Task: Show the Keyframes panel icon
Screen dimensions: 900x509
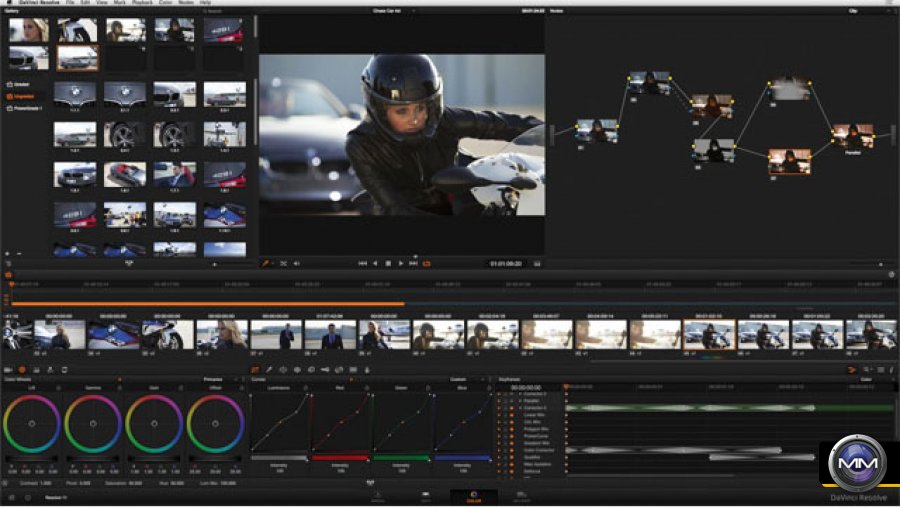Action: pos(852,370)
